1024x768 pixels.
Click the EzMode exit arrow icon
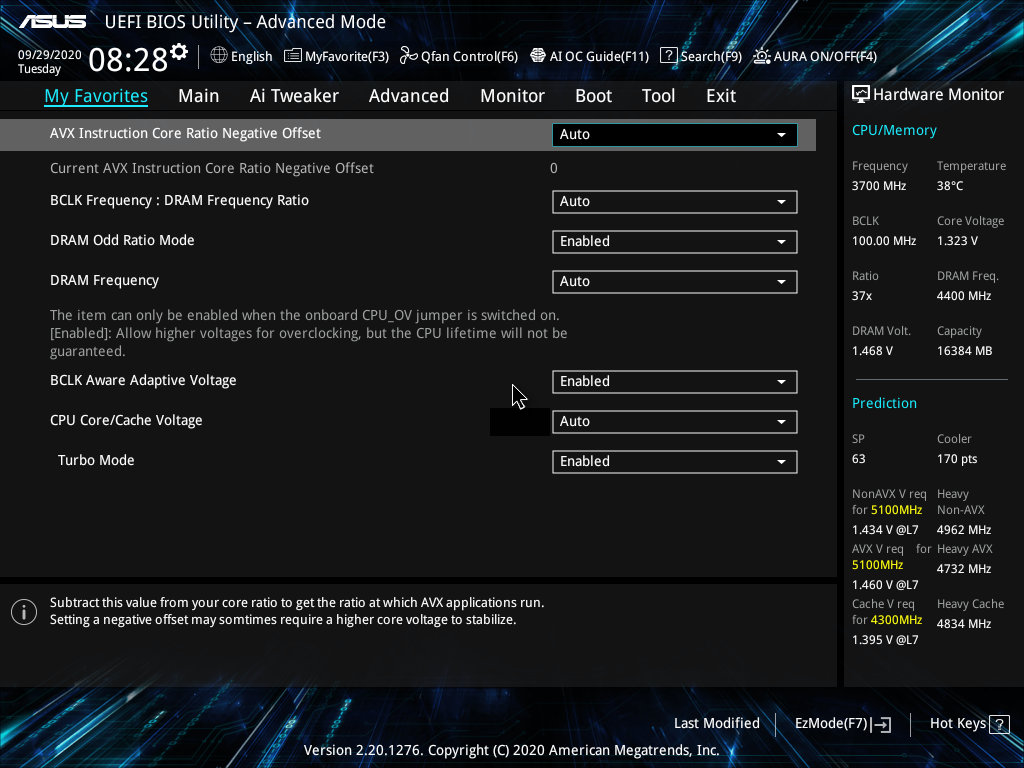[882, 724]
